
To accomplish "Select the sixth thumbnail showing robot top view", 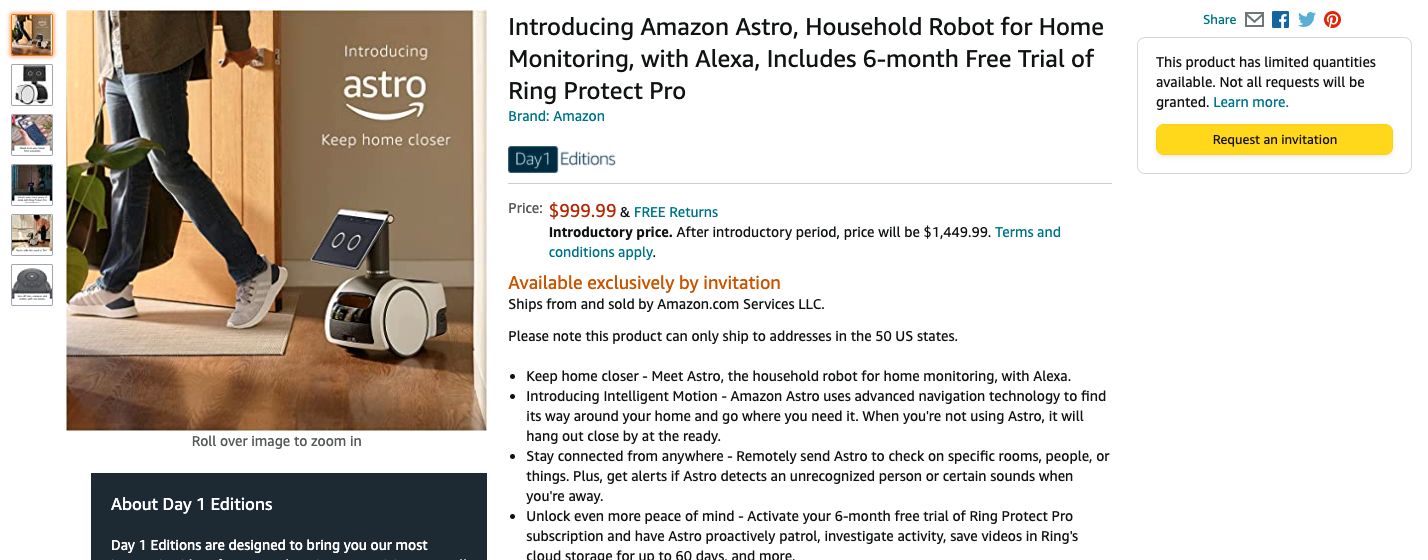I will pyautogui.click(x=32, y=285).
